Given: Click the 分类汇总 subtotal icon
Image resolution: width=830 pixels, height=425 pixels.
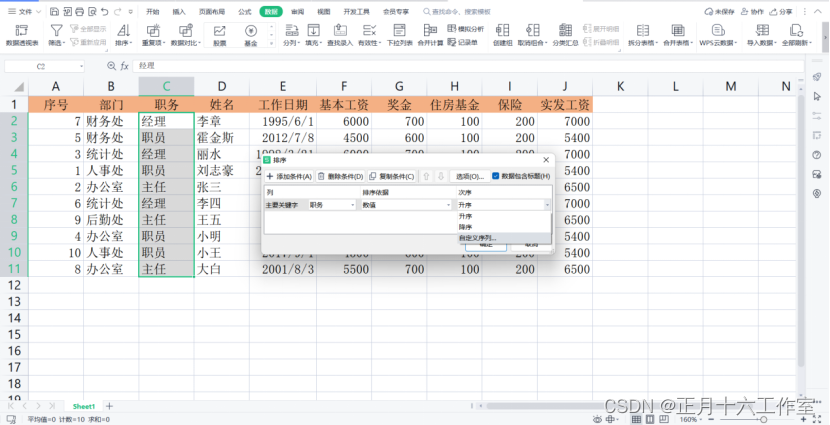Looking at the screenshot, I should pyautogui.click(x=565, y=35).
